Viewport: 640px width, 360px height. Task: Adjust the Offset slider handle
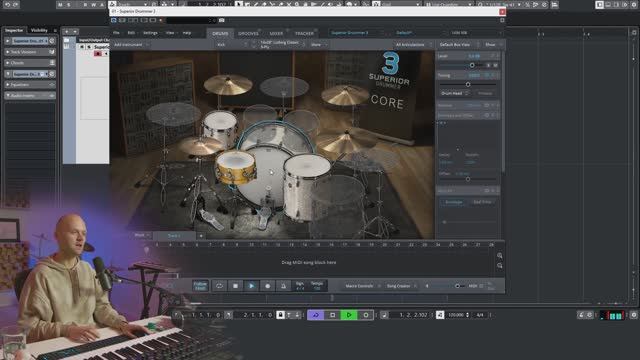point(468,179)
